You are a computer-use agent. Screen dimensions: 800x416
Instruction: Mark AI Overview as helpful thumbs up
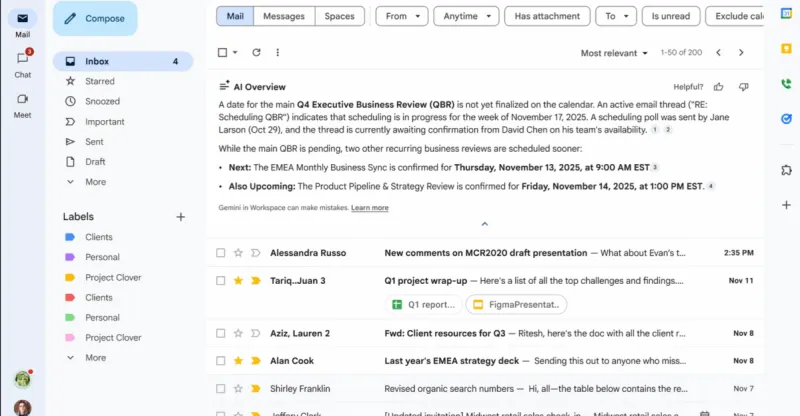coord(719,87)
